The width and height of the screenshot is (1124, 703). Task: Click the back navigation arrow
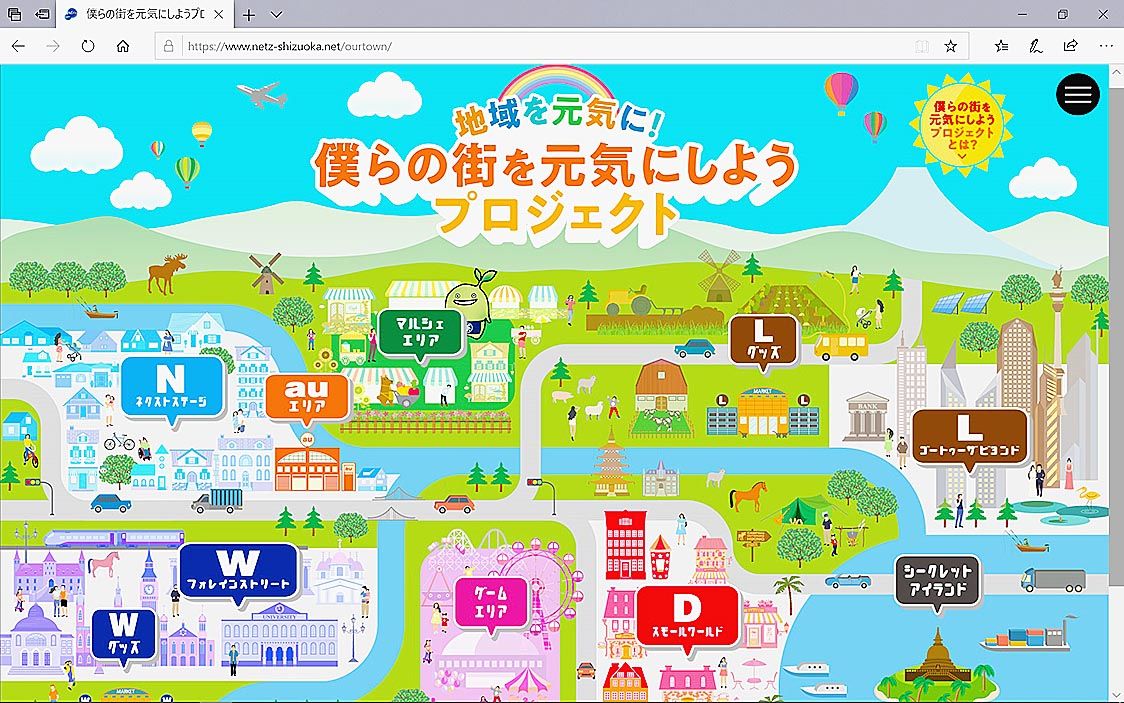(x=18, y=46)
